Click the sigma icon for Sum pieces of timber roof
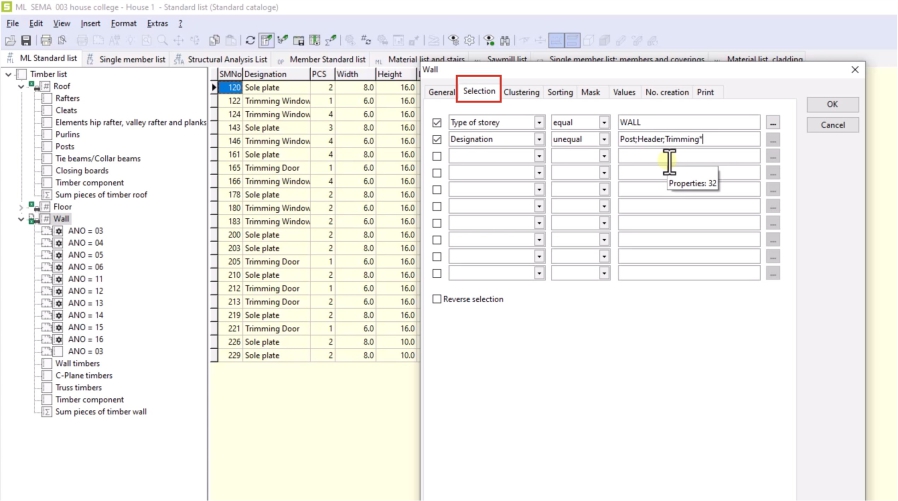This screenshot has height=501, width=898. tap(46, 194)
